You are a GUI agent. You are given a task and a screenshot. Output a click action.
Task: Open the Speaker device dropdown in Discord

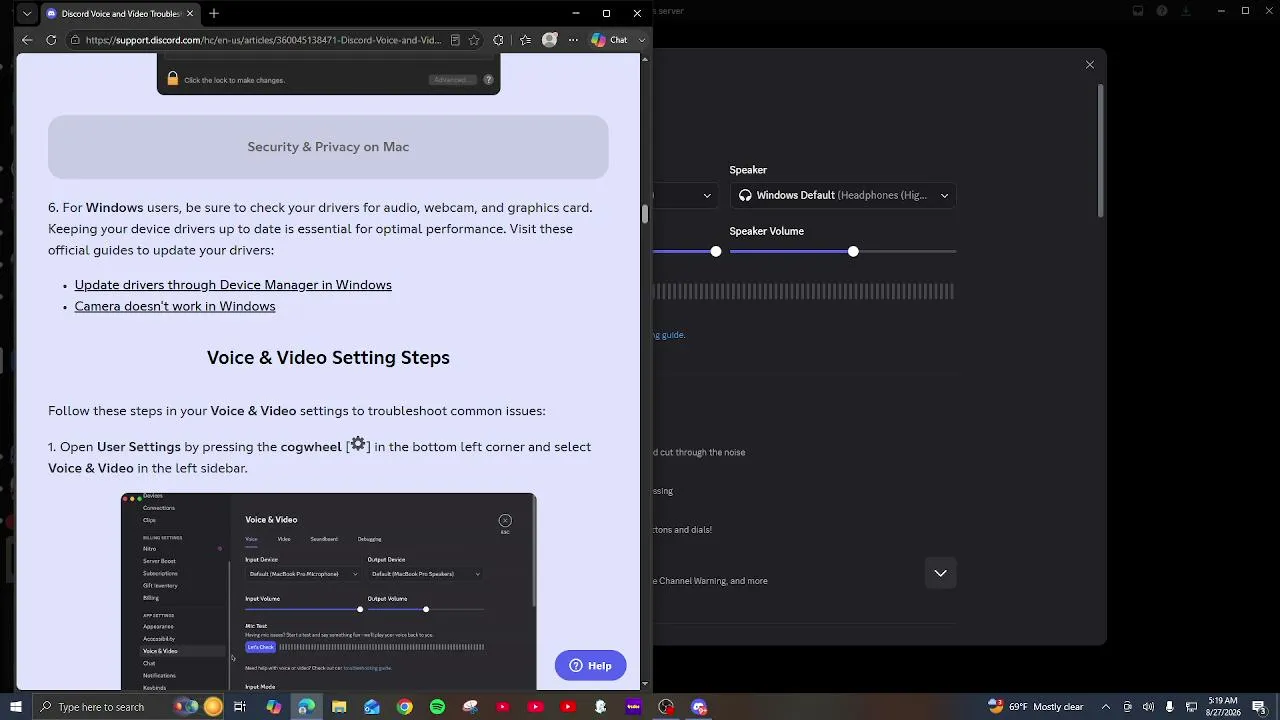(x=843, y=195)
